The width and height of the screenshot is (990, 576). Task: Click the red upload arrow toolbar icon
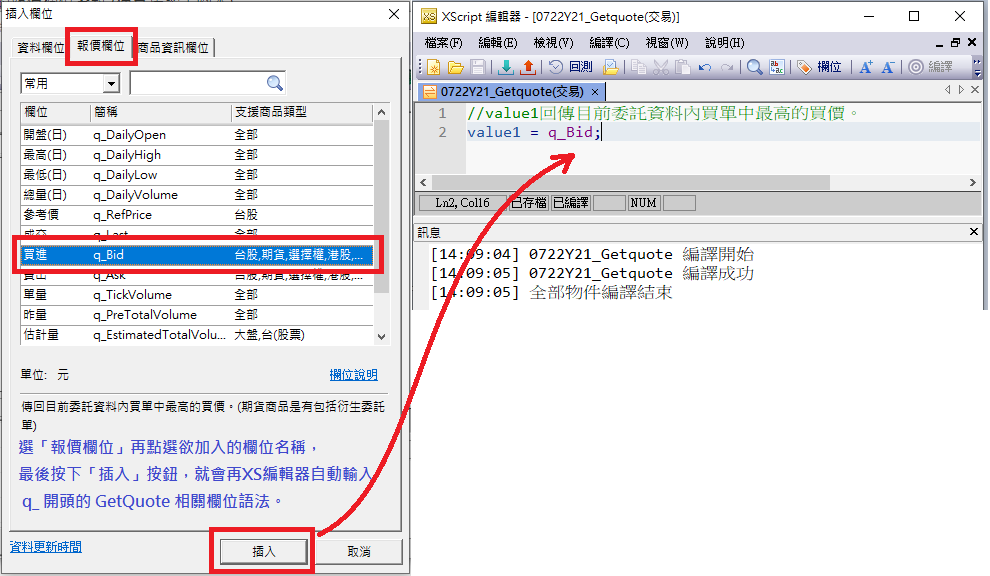pyautogui.click(x=528, y=67)
